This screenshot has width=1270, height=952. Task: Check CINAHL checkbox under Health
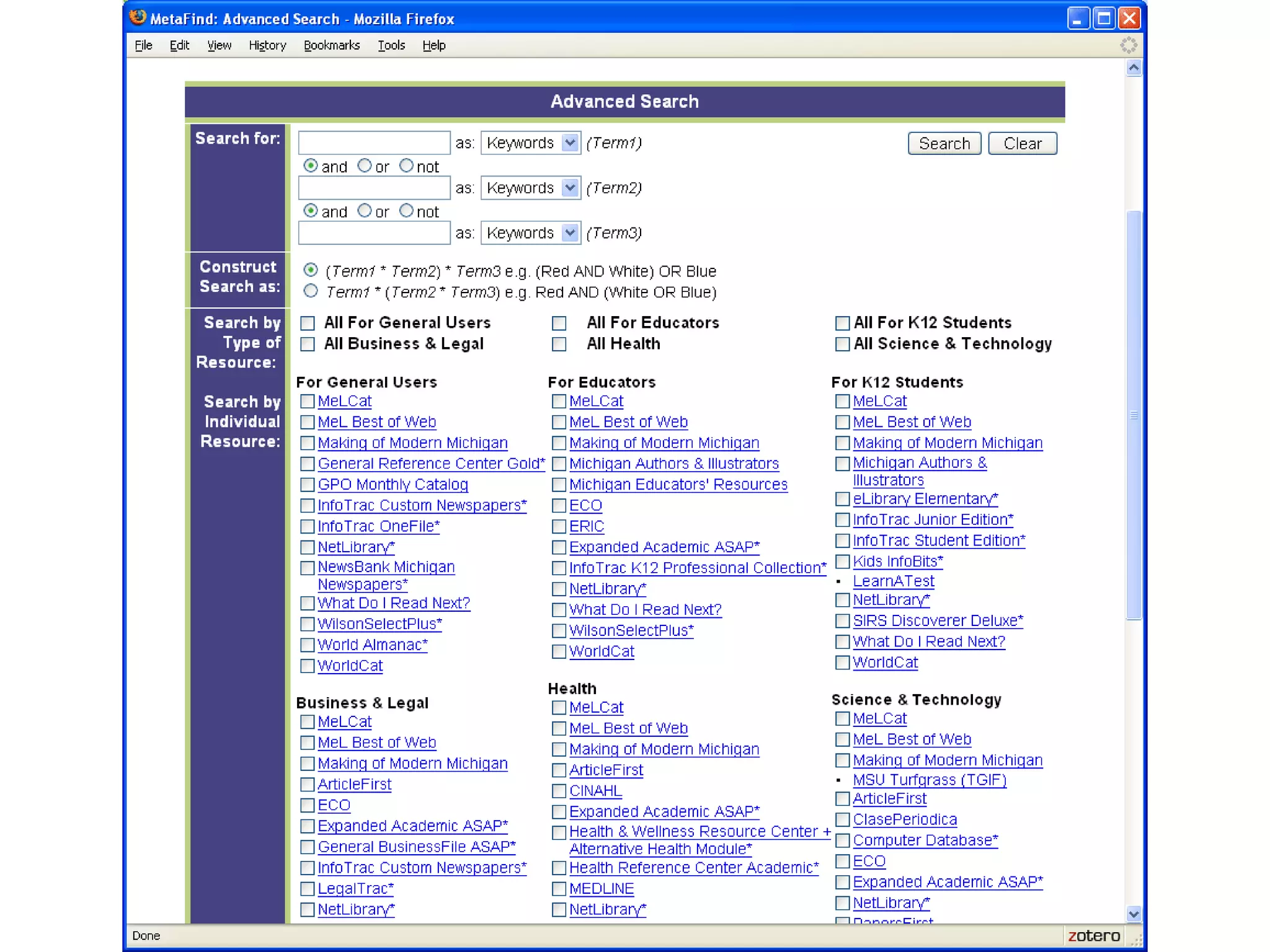click(x=559, y=791)
